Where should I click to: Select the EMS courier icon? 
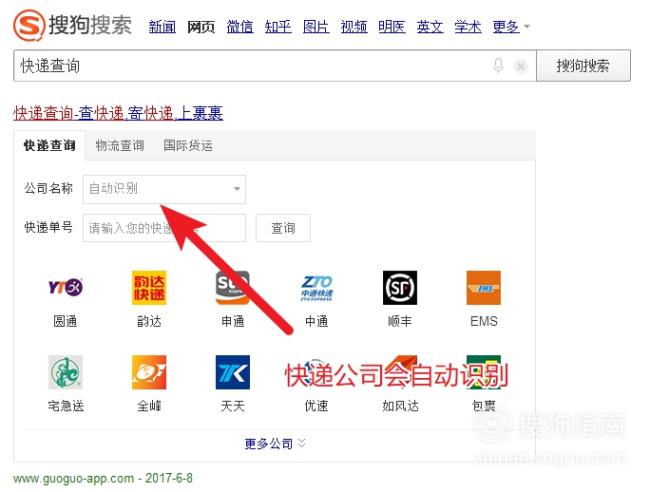[484, 288]
